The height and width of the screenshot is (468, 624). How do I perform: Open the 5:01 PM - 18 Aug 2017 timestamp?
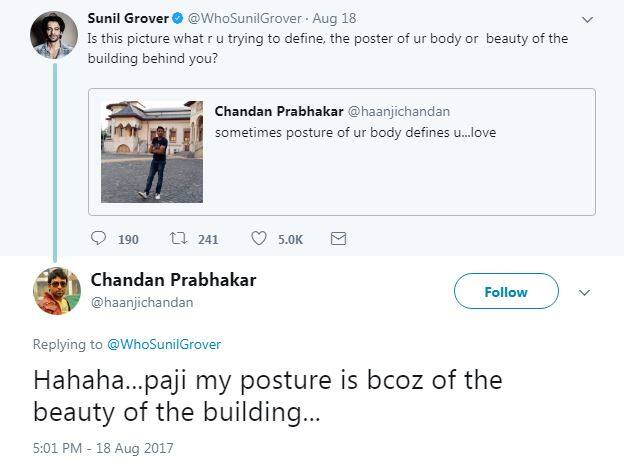[103, 448]
